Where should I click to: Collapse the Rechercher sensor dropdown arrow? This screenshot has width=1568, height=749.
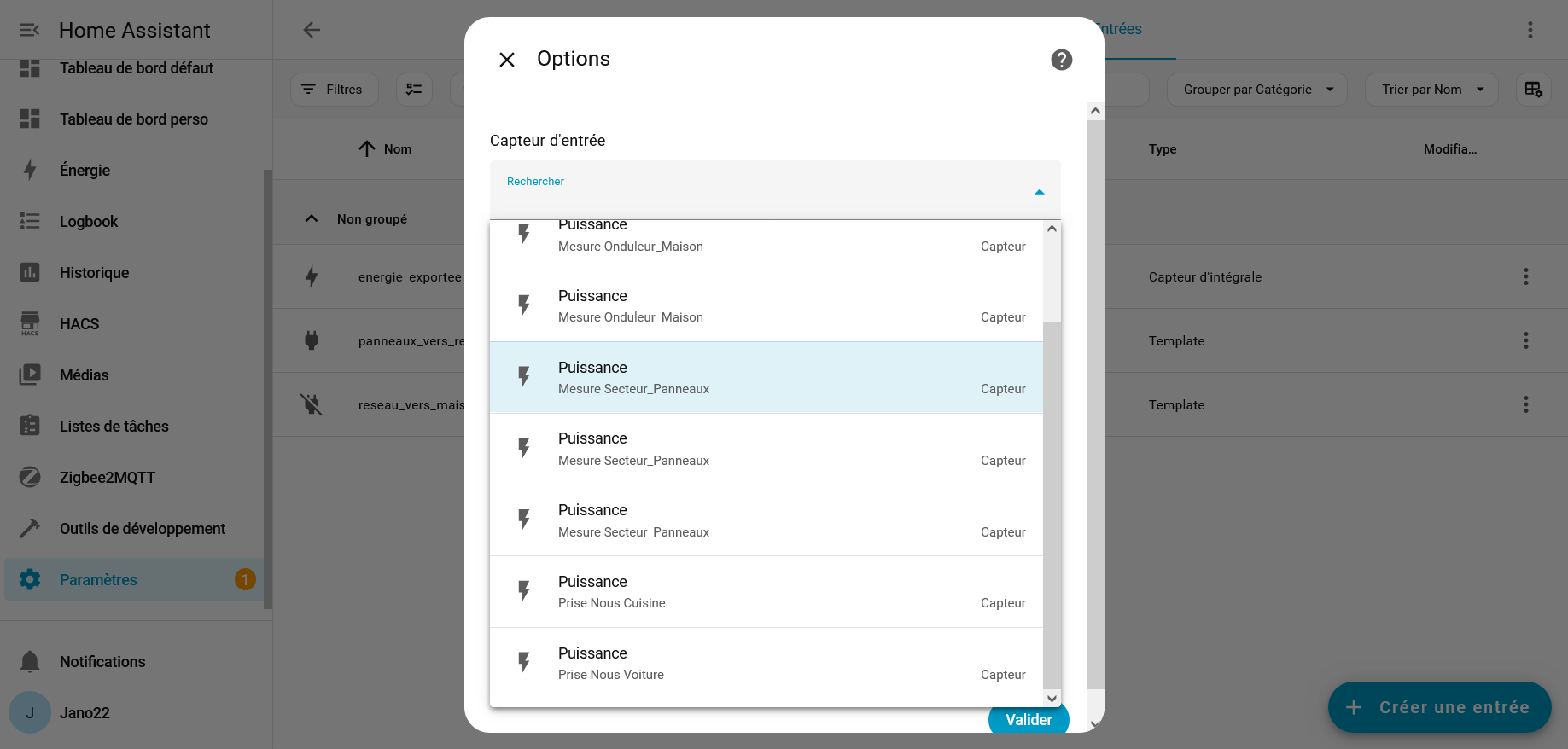point(1039,192)
